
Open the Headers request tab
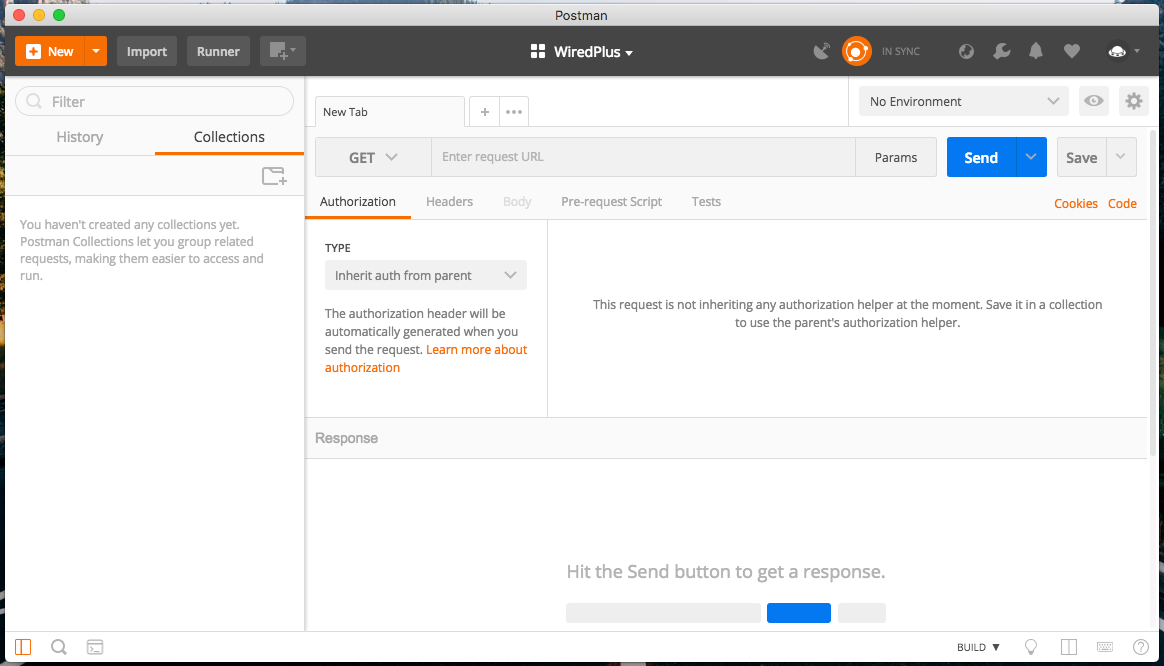449,201
